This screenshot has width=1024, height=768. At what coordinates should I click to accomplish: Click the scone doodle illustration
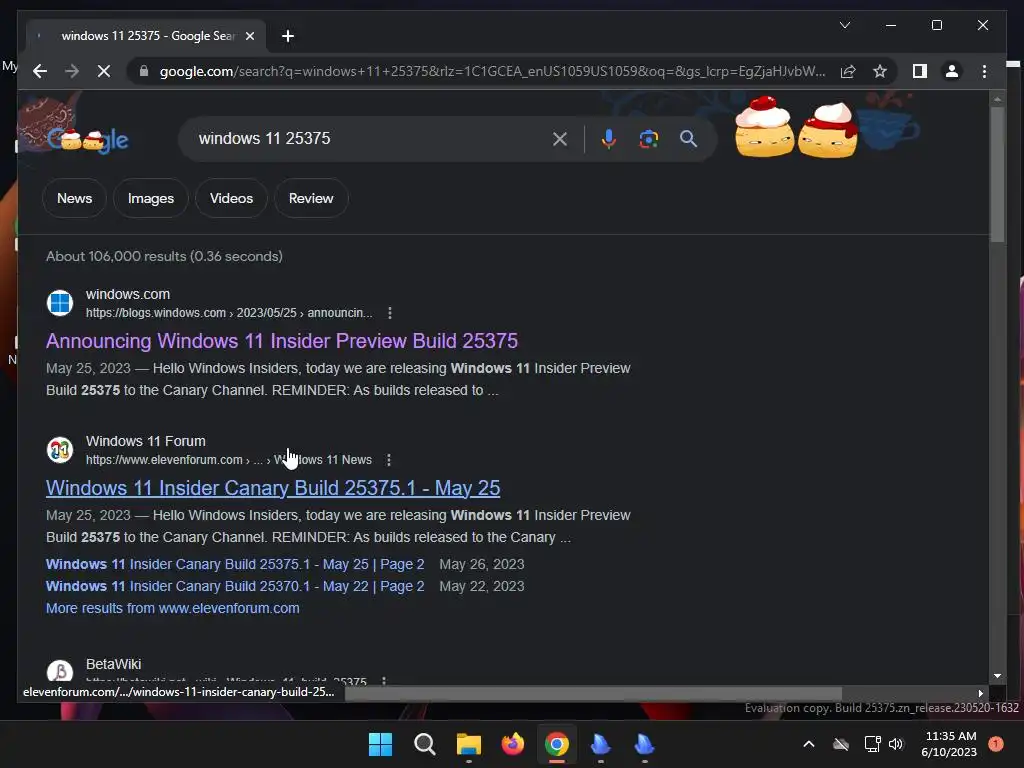[795, 127]
